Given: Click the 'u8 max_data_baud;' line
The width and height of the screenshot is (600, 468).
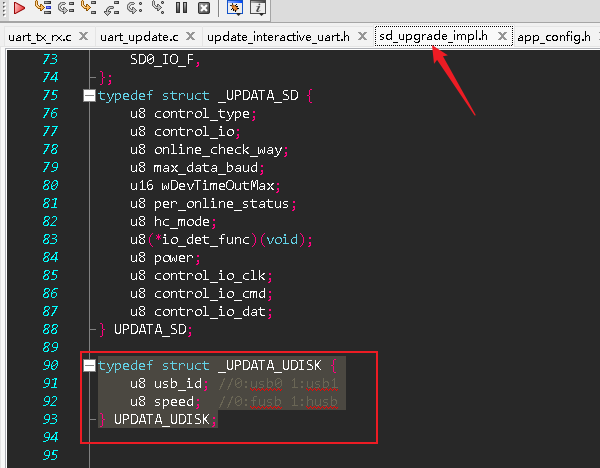Looking at the screenshot, I should point(197,168).
